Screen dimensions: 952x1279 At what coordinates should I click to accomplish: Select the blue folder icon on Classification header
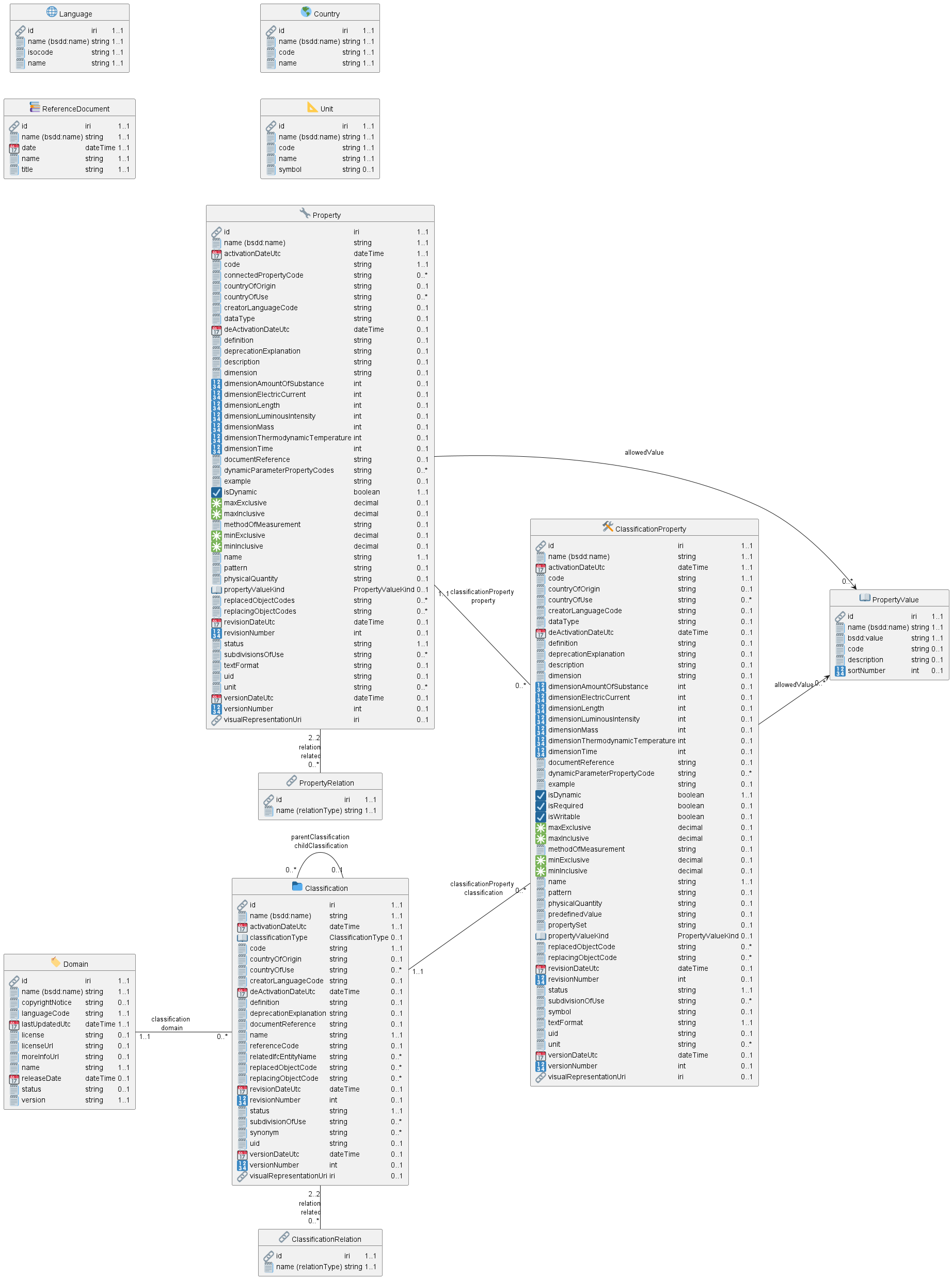(x=297, y=886)
